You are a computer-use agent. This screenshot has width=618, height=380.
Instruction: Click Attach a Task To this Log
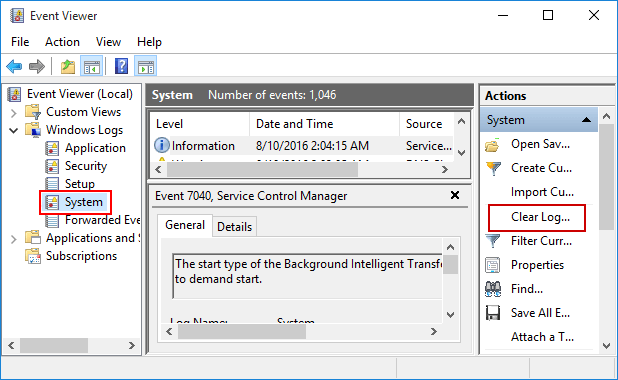542,337
